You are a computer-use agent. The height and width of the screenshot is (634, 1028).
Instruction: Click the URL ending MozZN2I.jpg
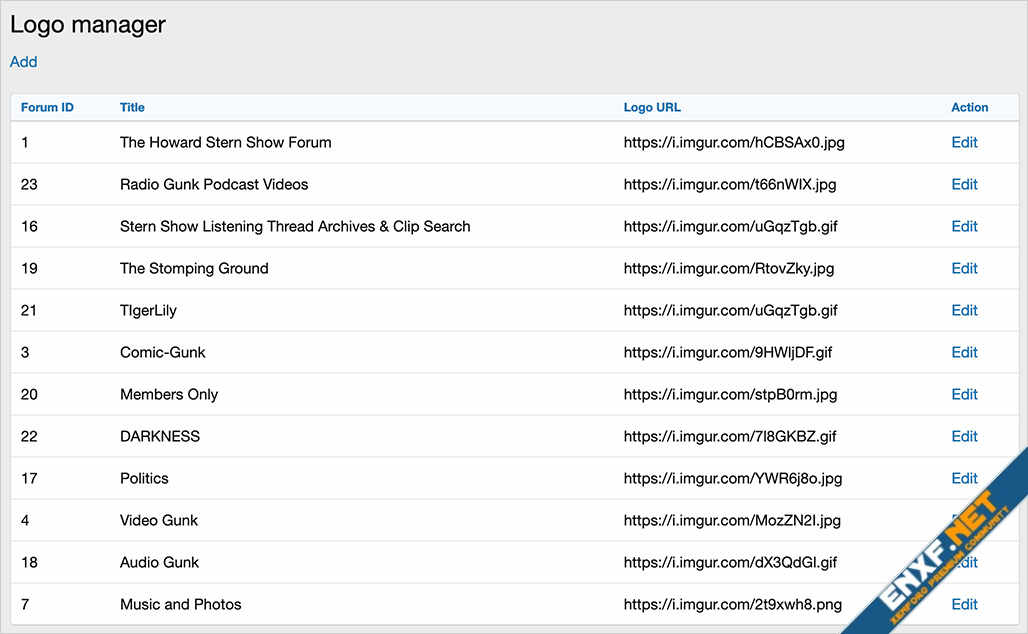pos(732,520)
